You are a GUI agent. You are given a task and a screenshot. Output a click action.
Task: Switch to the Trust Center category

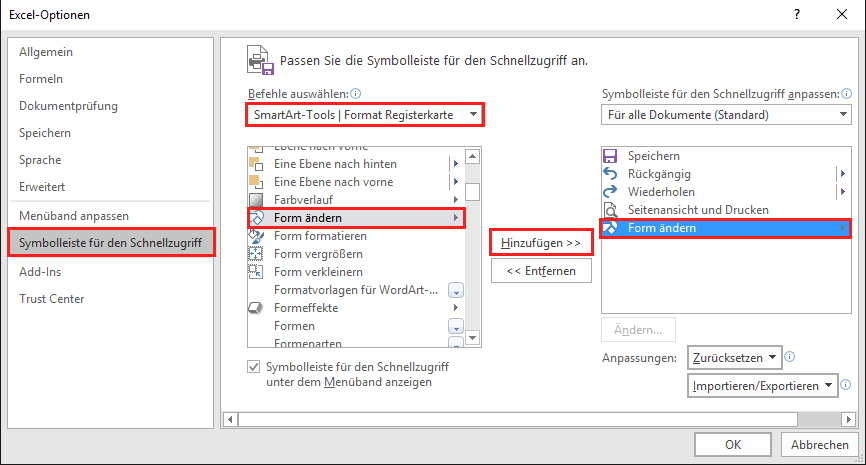52,299
